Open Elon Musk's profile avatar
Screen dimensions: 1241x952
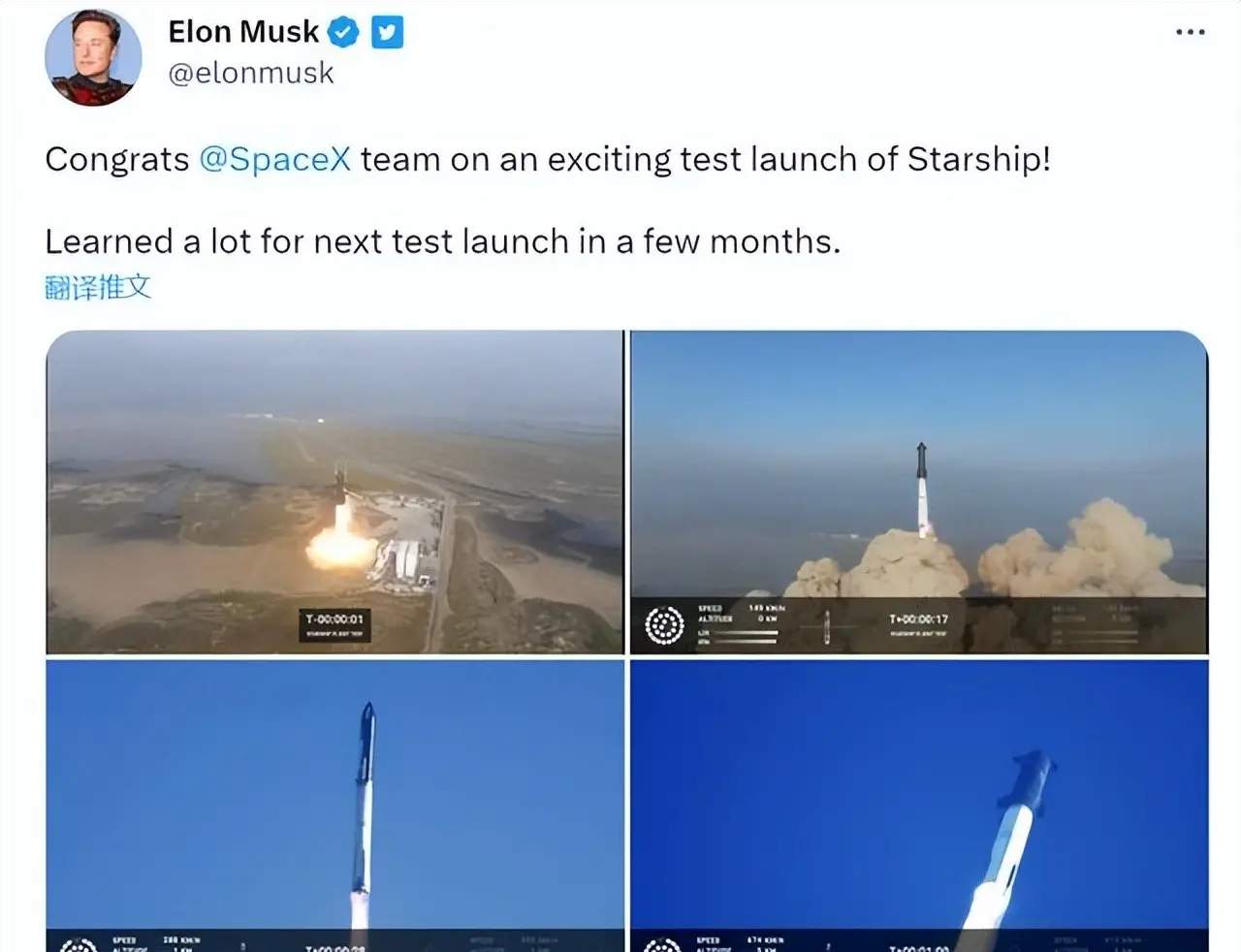94,57
